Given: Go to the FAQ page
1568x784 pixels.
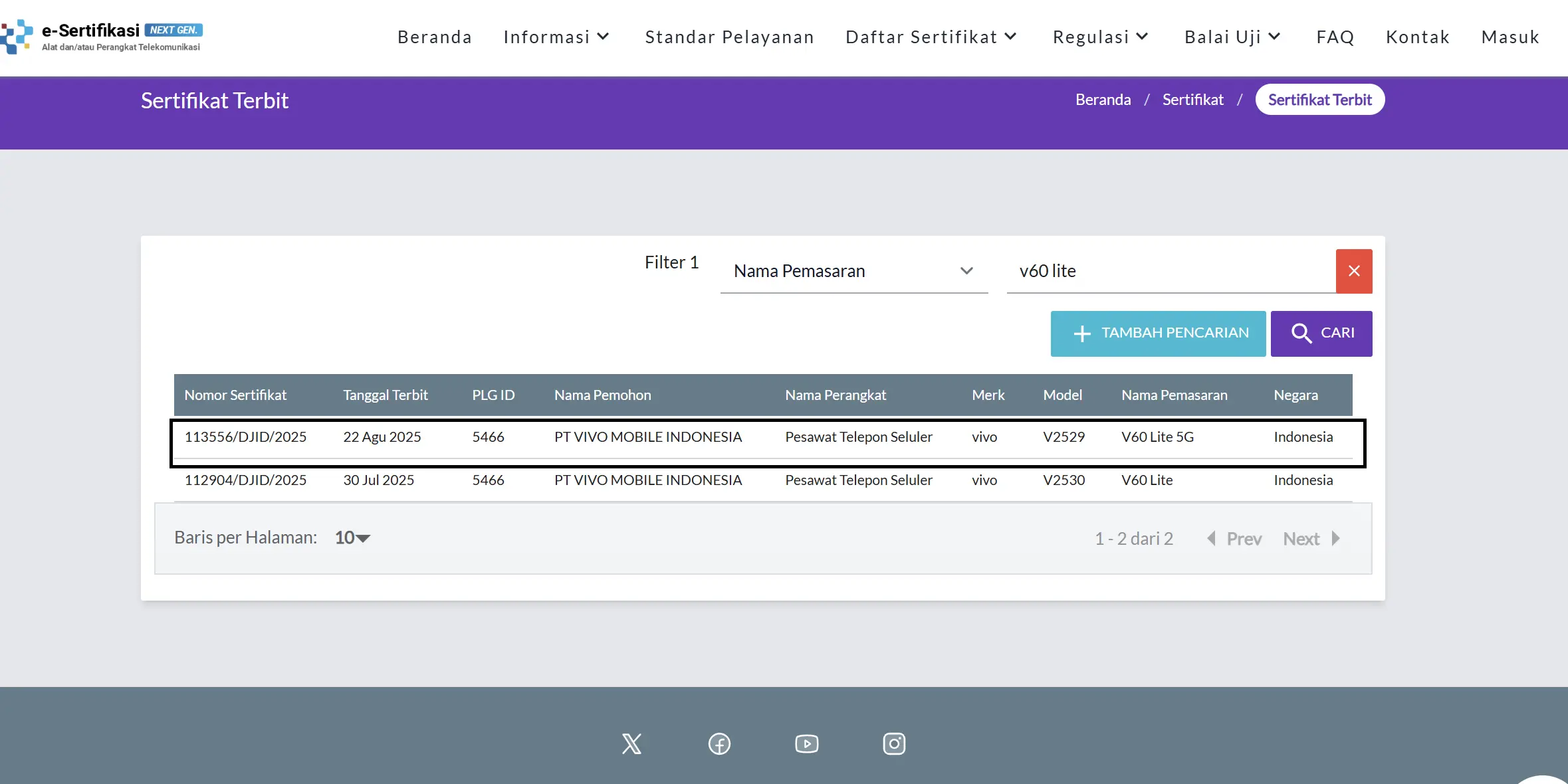Looking at the screenshot, I should [x=1335, y=37].
